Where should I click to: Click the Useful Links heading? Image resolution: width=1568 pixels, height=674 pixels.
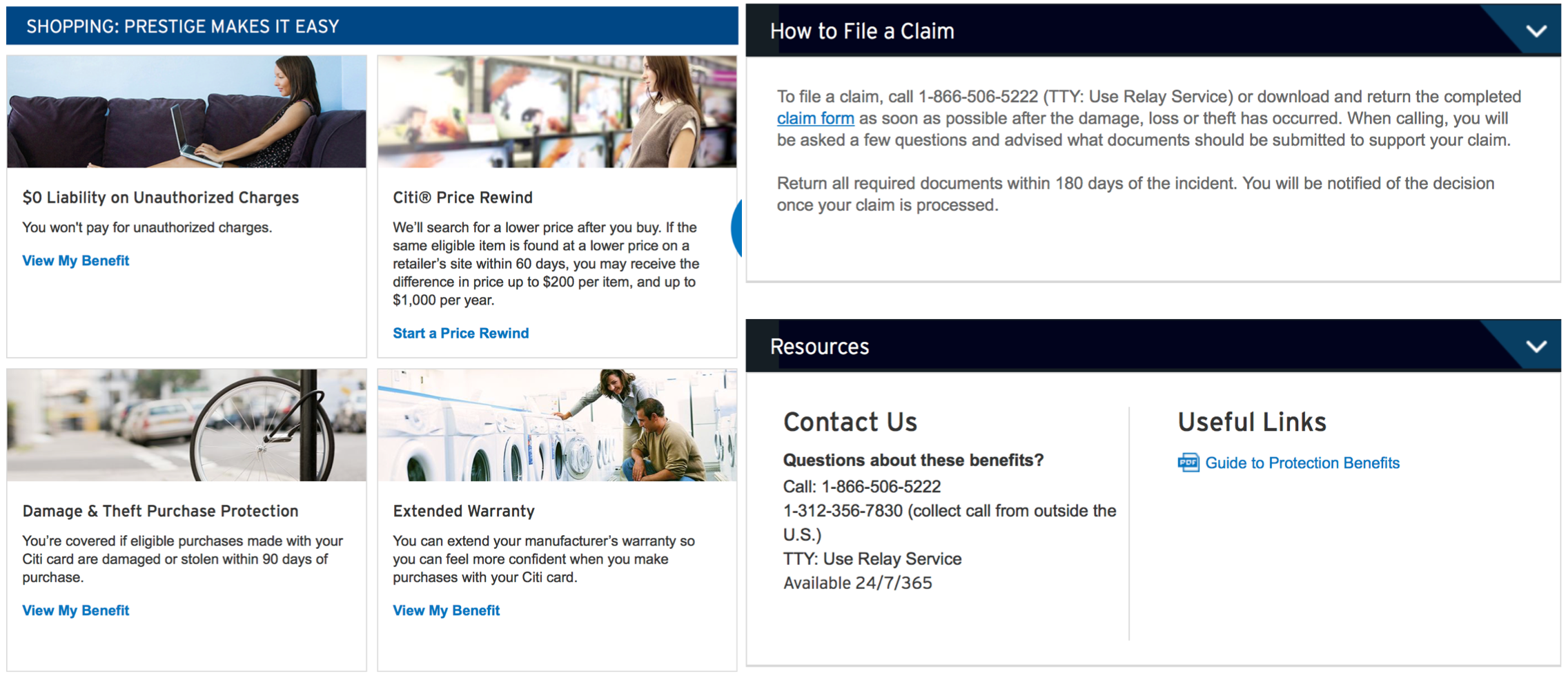1252,422
